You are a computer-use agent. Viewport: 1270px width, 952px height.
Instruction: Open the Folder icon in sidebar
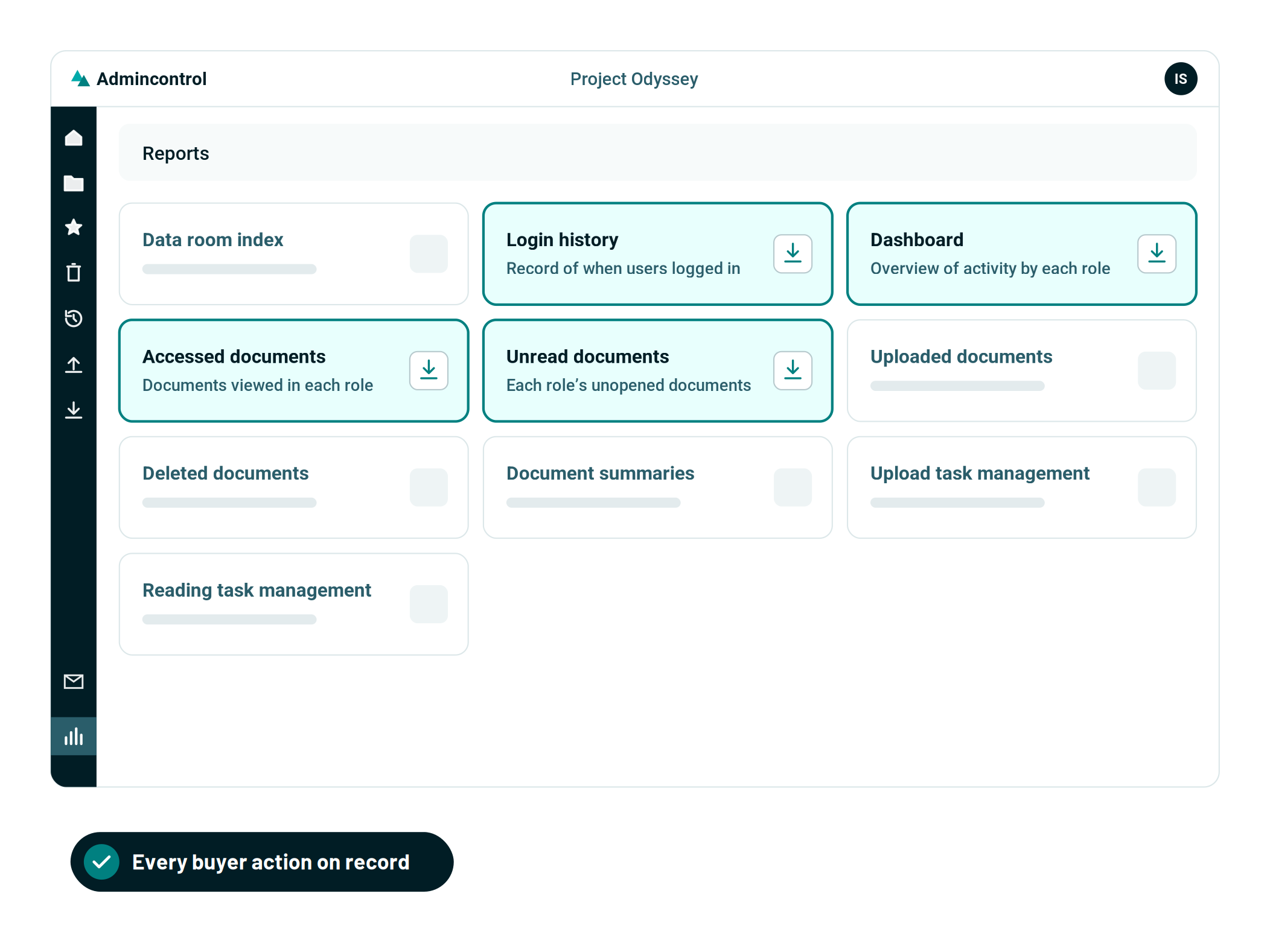coord(74,183)
